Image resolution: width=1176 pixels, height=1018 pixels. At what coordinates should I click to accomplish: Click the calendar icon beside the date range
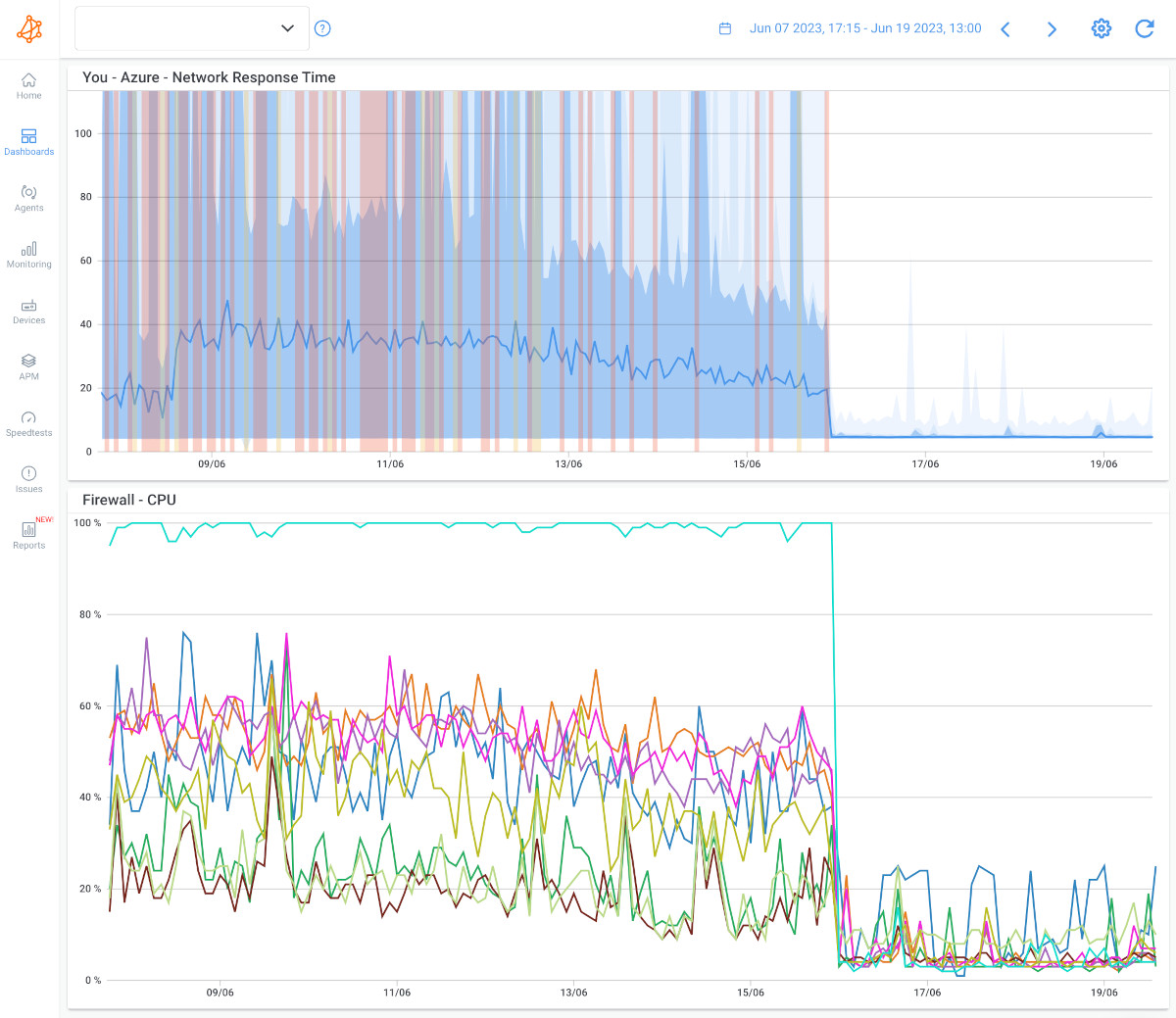point(725,28)
